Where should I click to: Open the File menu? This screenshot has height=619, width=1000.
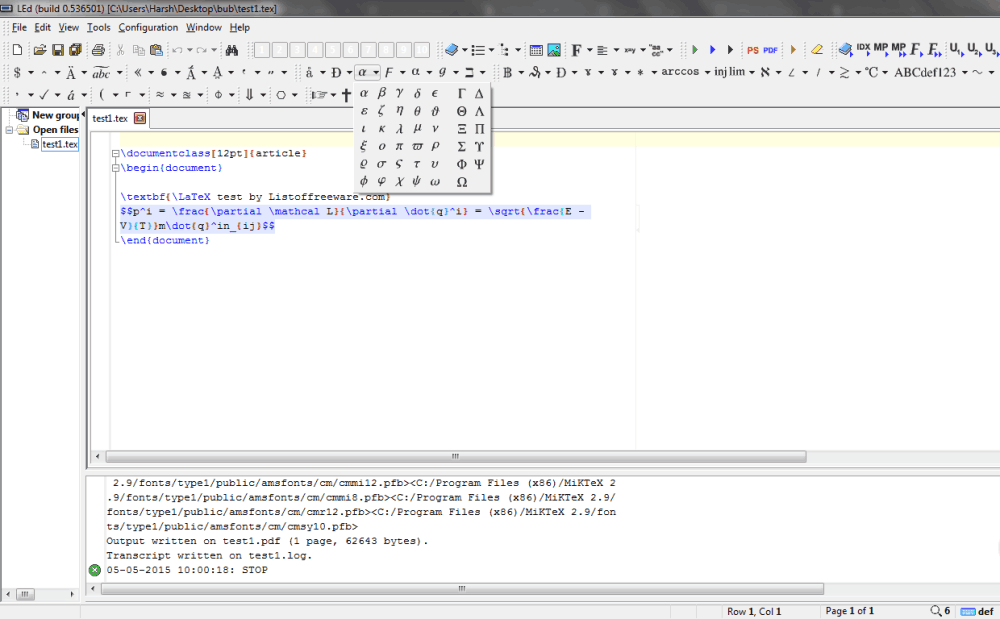pyautogui.click(x=19, y=27)
